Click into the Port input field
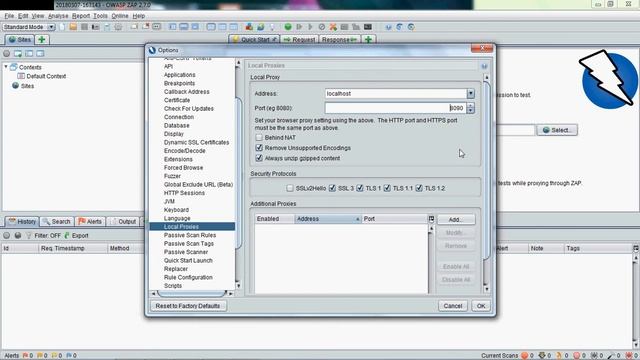Screen dimensions: 640x360 tap(395, 108)
